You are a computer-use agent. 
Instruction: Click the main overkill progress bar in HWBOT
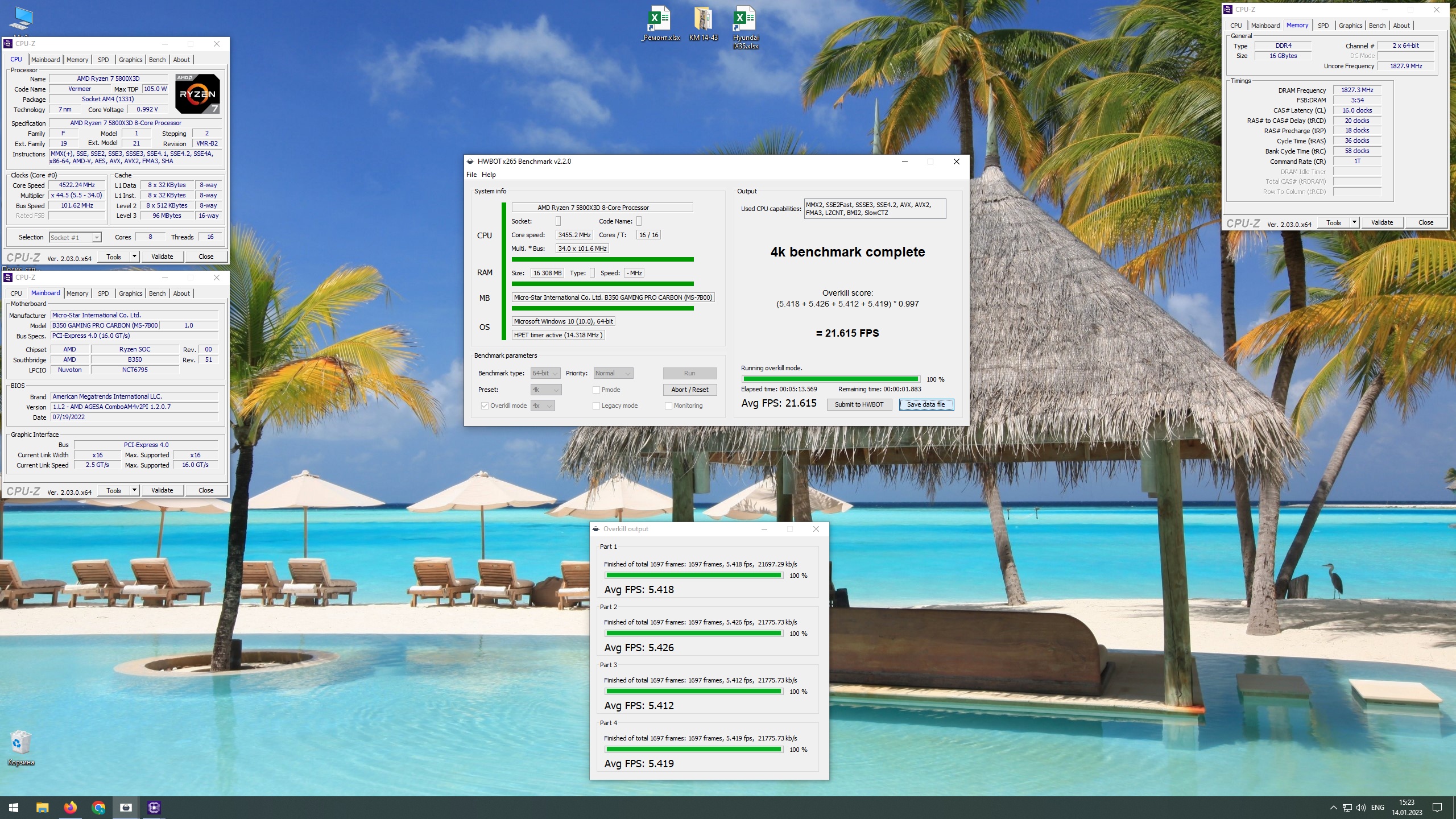click(830, 379)
